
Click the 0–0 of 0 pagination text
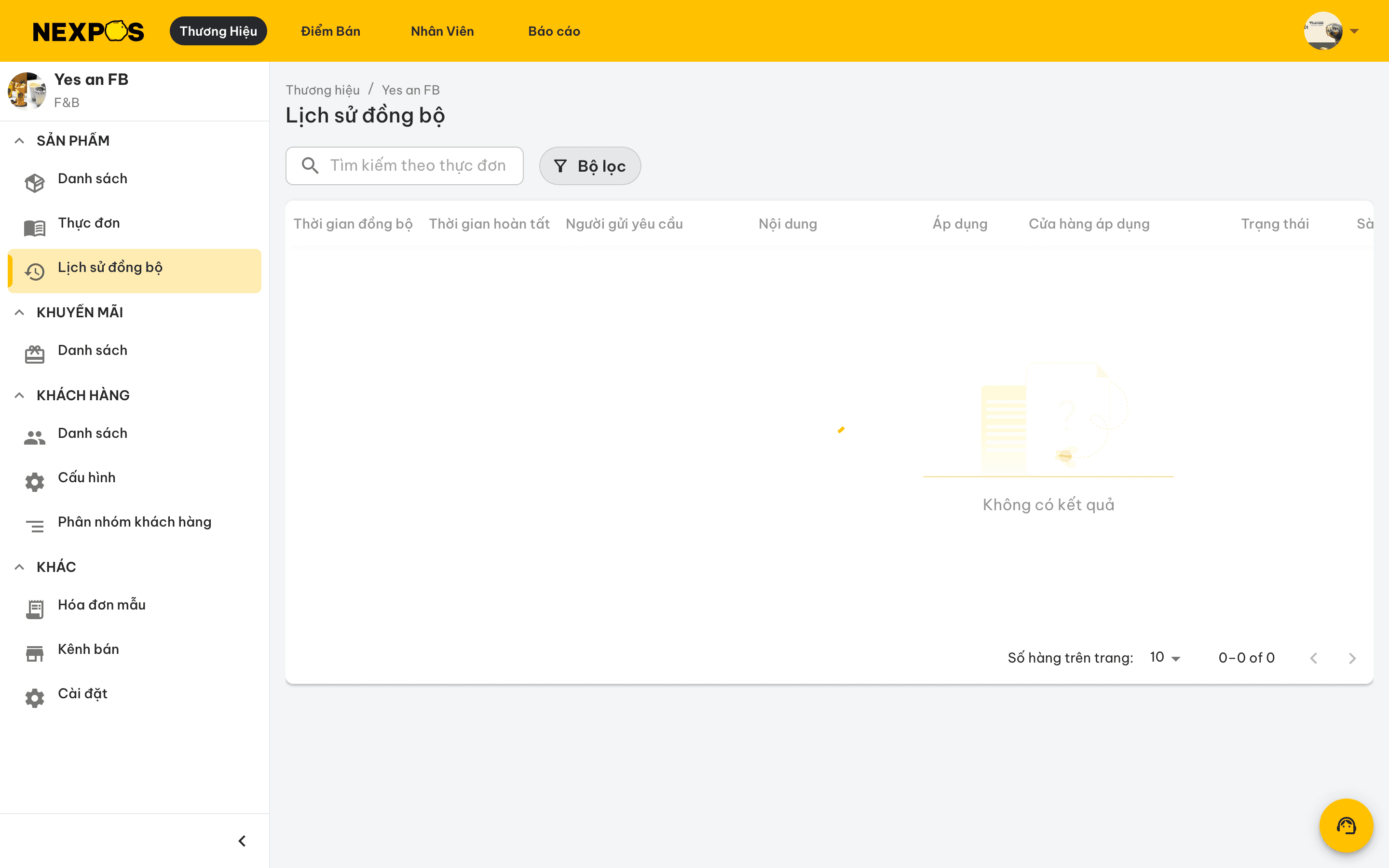(x=1246, y=658)
